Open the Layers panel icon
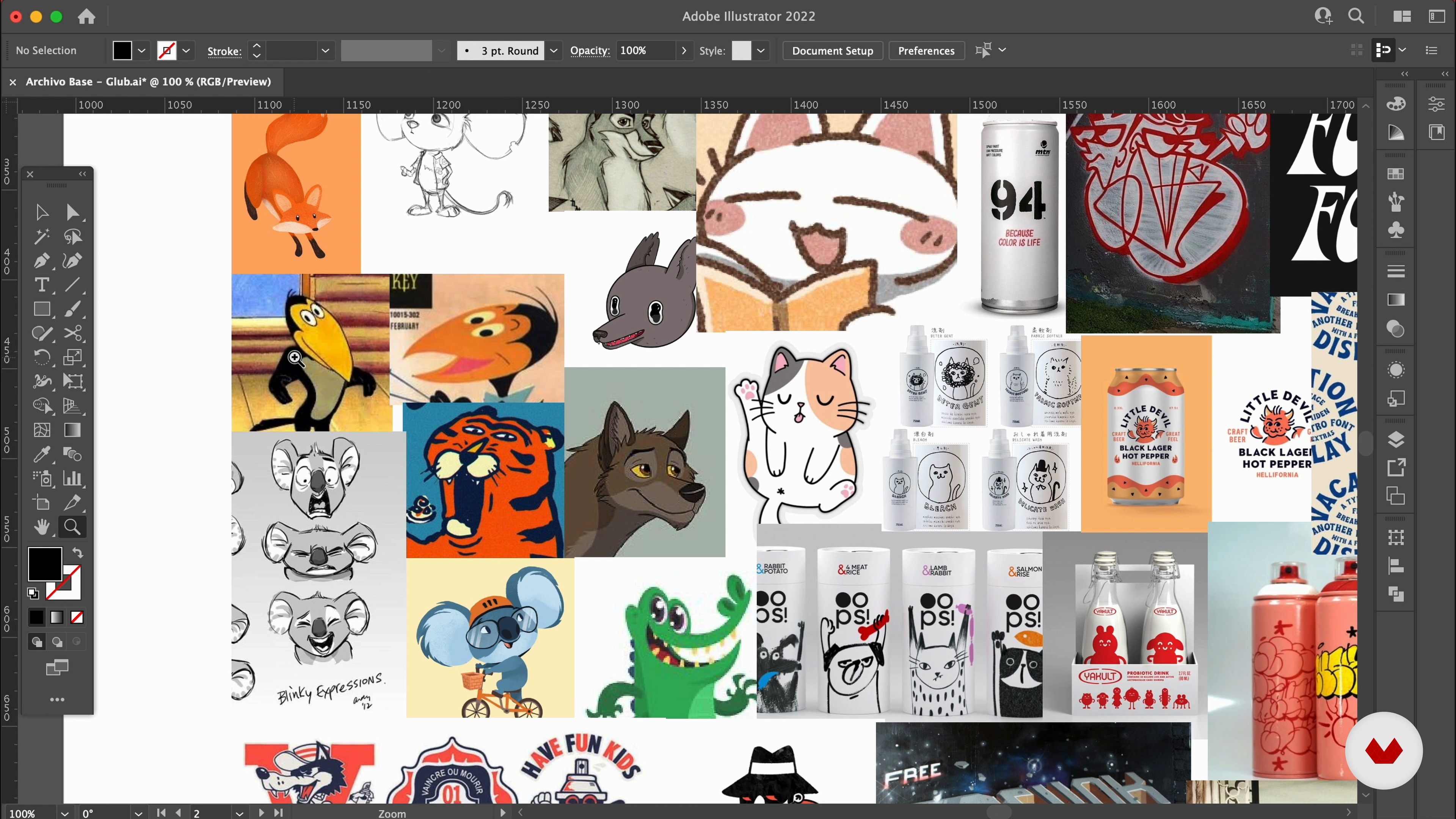This screenshot has height=819, width=1456. click(x=1395, y=439)
